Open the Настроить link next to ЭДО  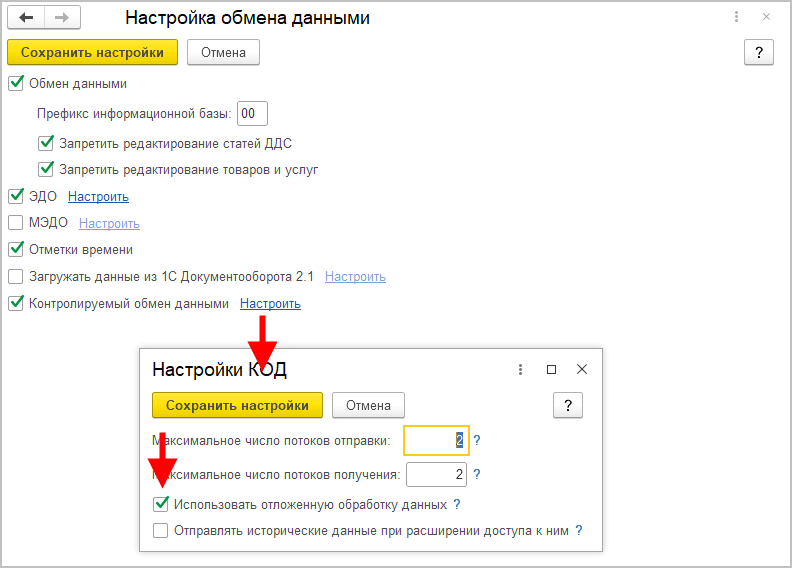point(98,196)
